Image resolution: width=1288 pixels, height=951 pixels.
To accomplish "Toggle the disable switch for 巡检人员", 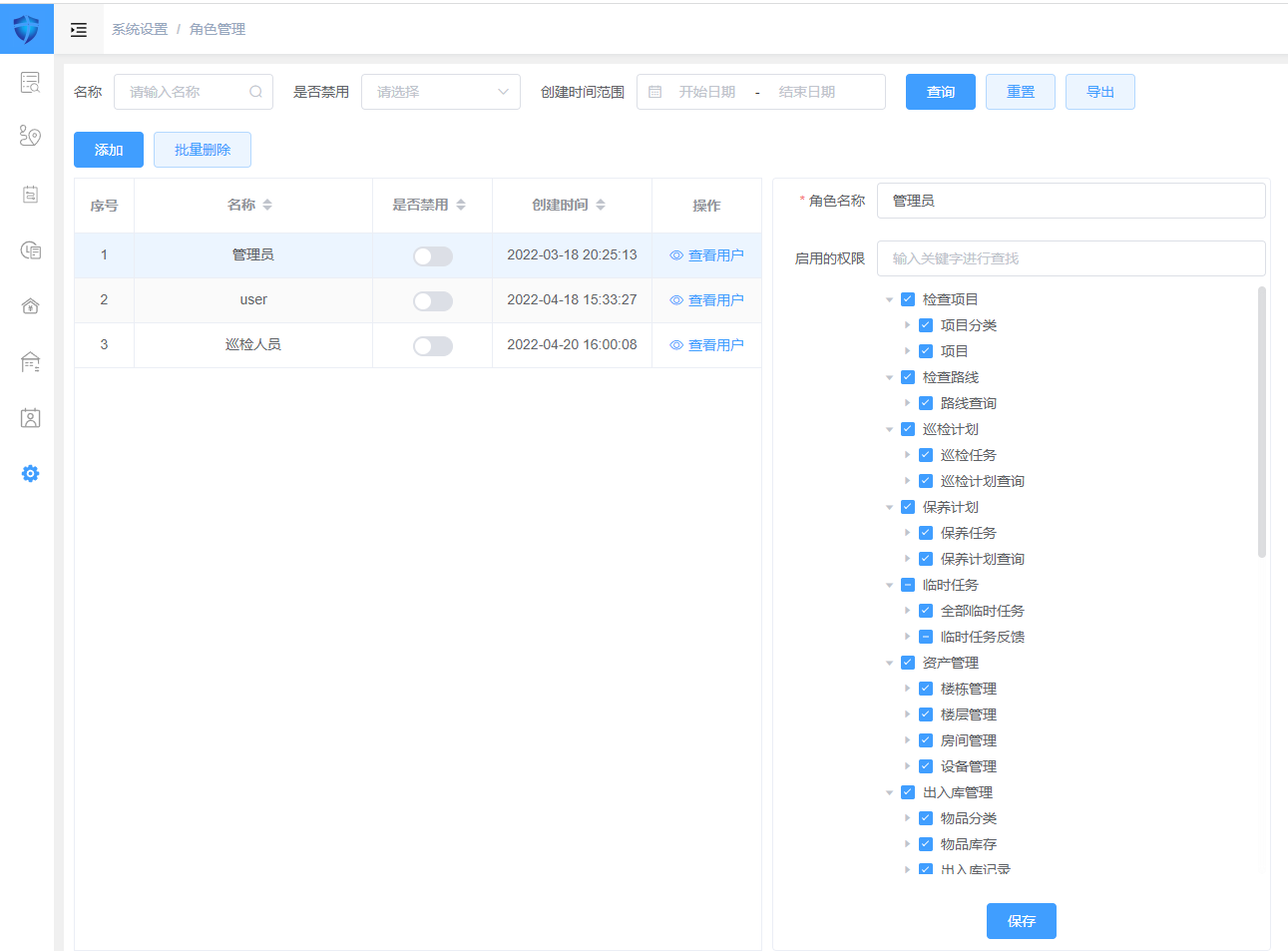I will click(x=433, y=346).
